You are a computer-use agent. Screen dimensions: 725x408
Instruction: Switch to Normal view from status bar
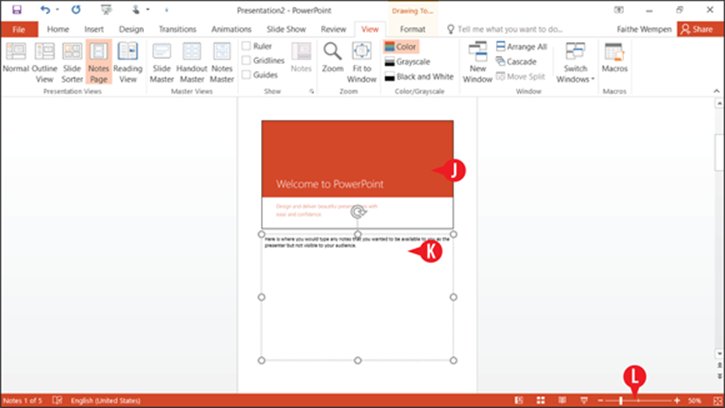pos(519,400)
